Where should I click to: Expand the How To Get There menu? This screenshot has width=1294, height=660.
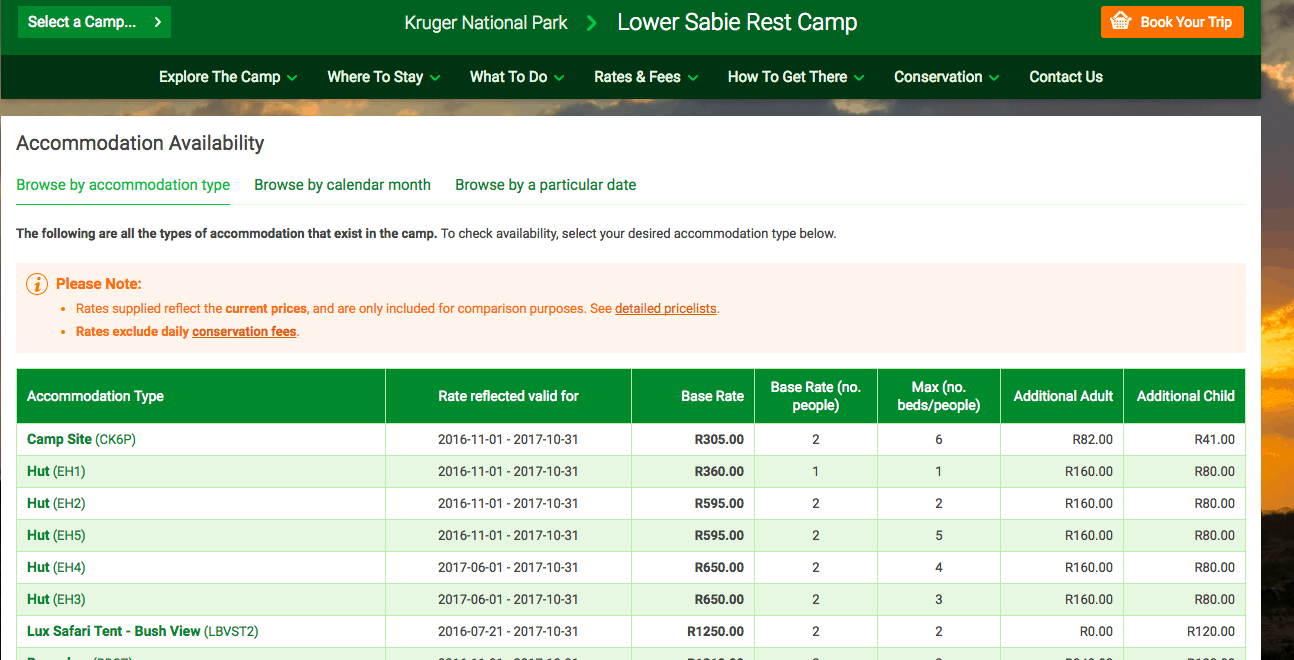[796, 77]
